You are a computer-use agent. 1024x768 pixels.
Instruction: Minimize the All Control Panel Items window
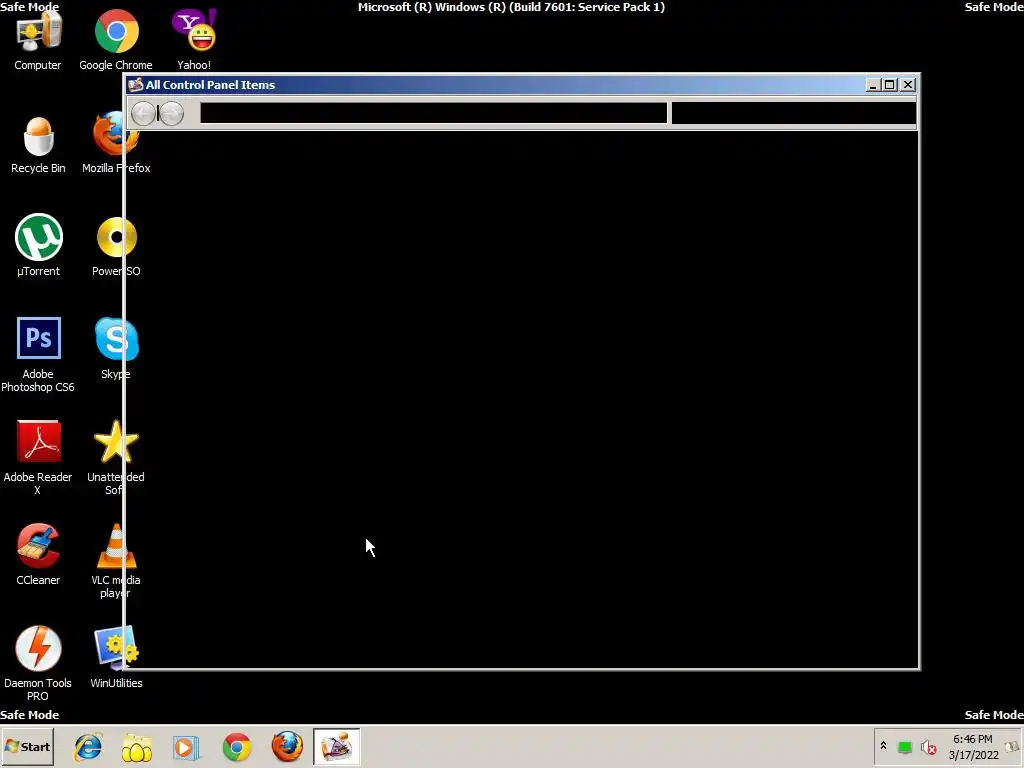coord(873,85)
